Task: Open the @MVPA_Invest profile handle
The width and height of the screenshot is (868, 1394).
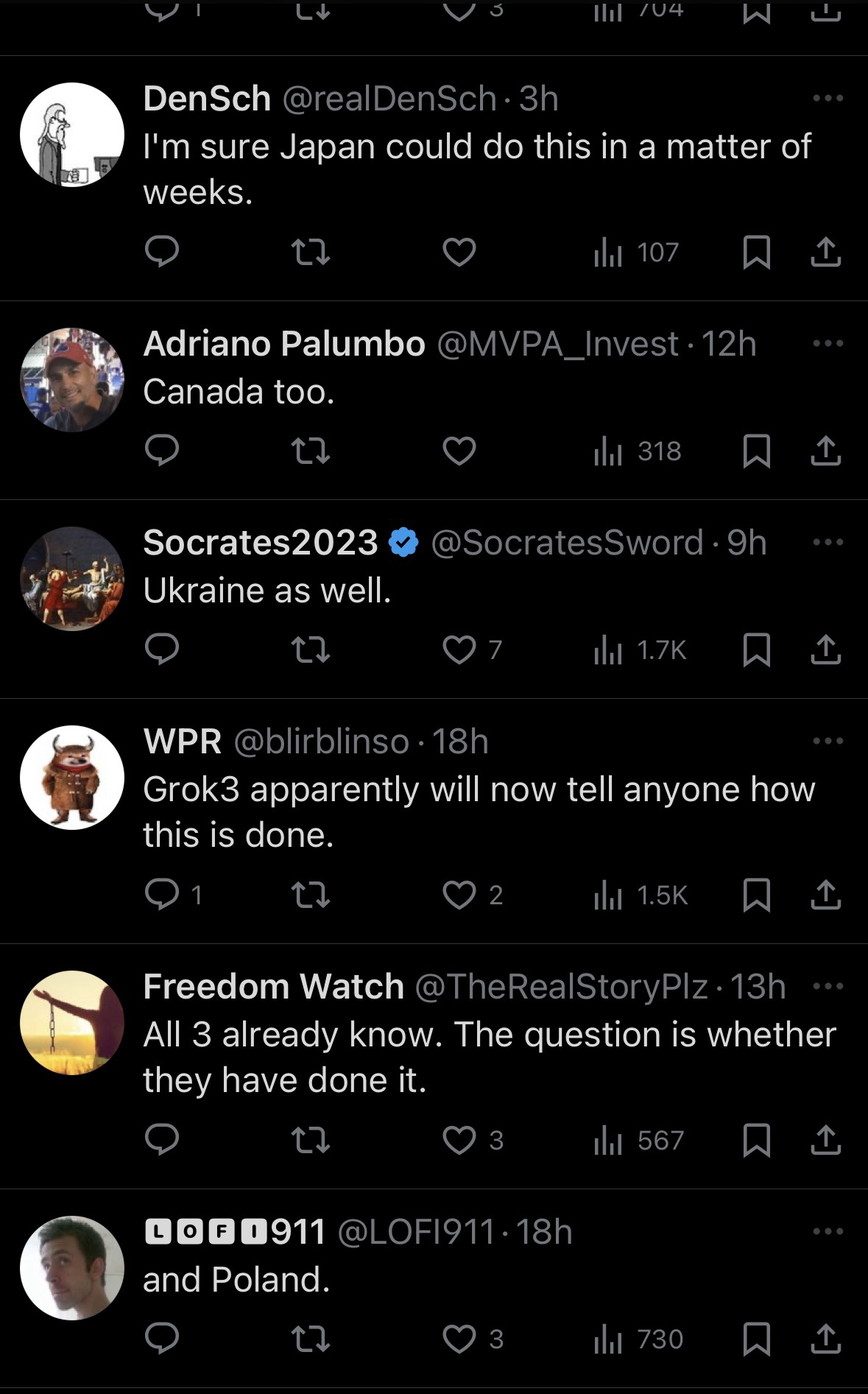Action: 557,344
